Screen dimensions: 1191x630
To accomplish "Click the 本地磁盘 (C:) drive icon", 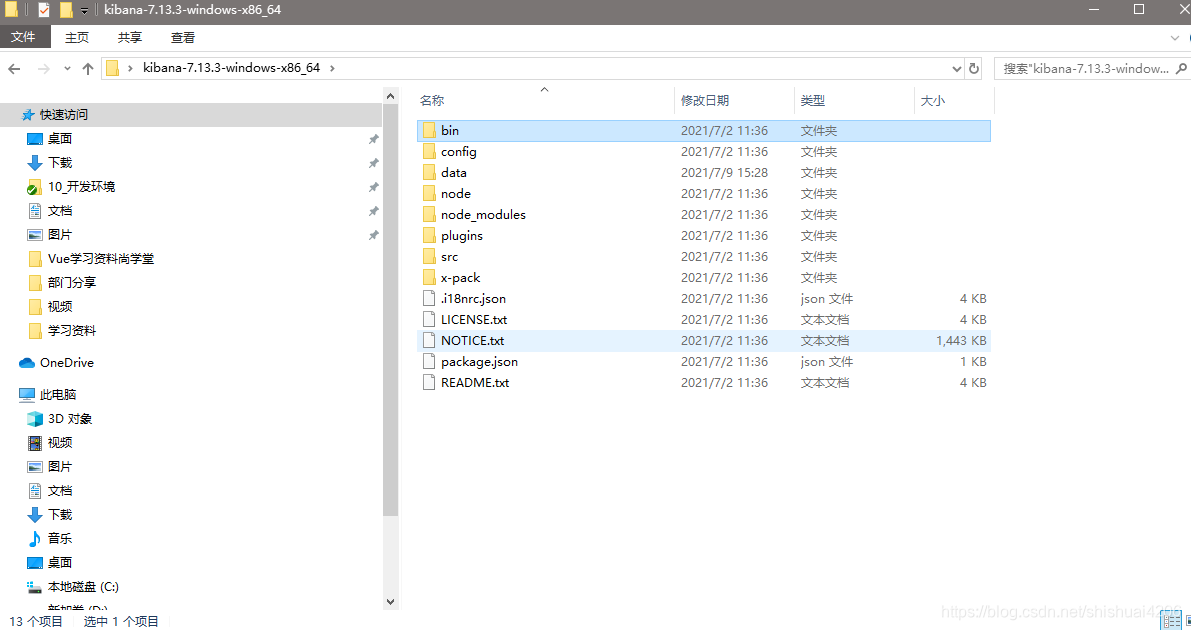I will click(x=35, y=587).
